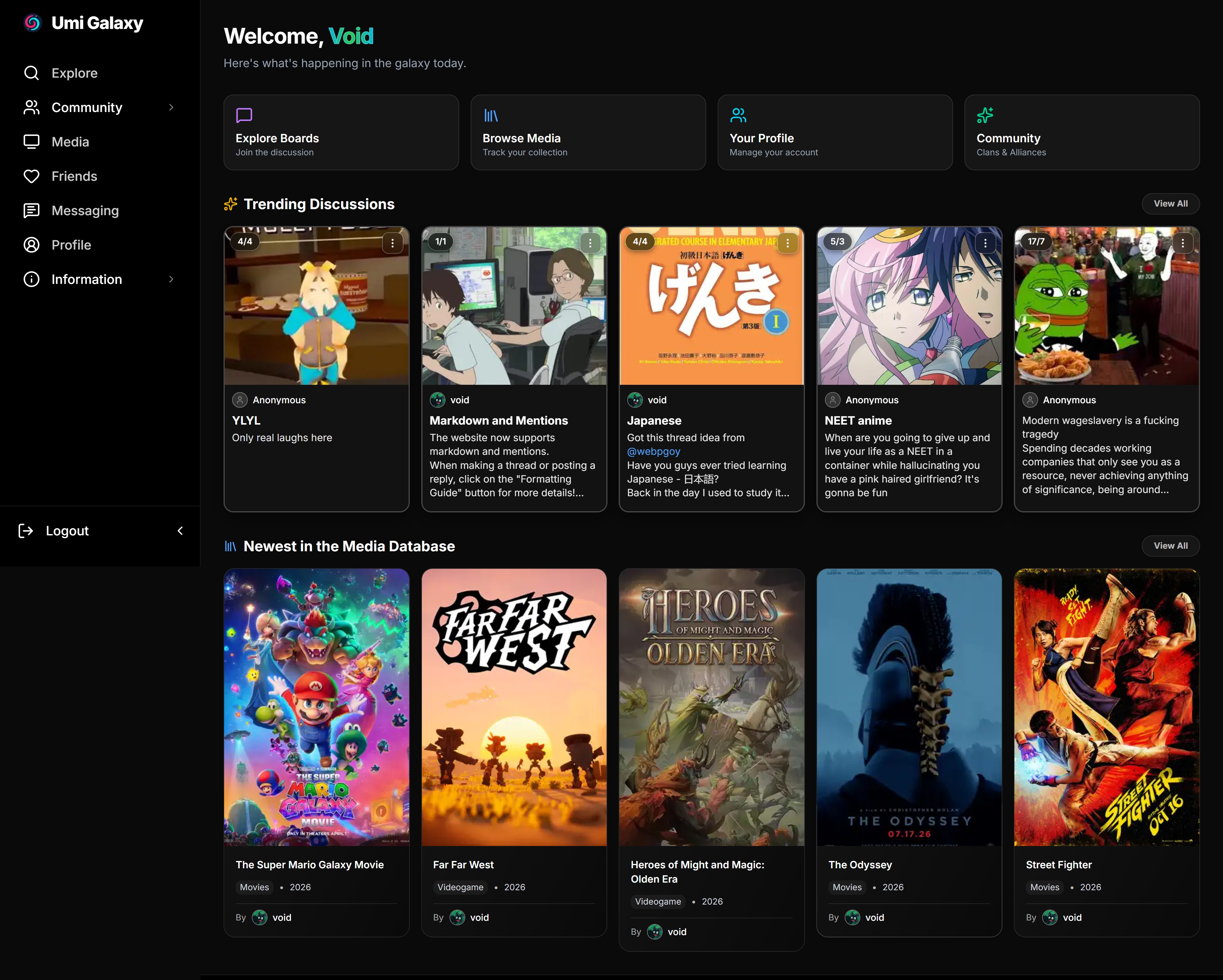Screen dimensions: 1223x980
Task: Follow the @webpgoy mention link
Action: 653,451
